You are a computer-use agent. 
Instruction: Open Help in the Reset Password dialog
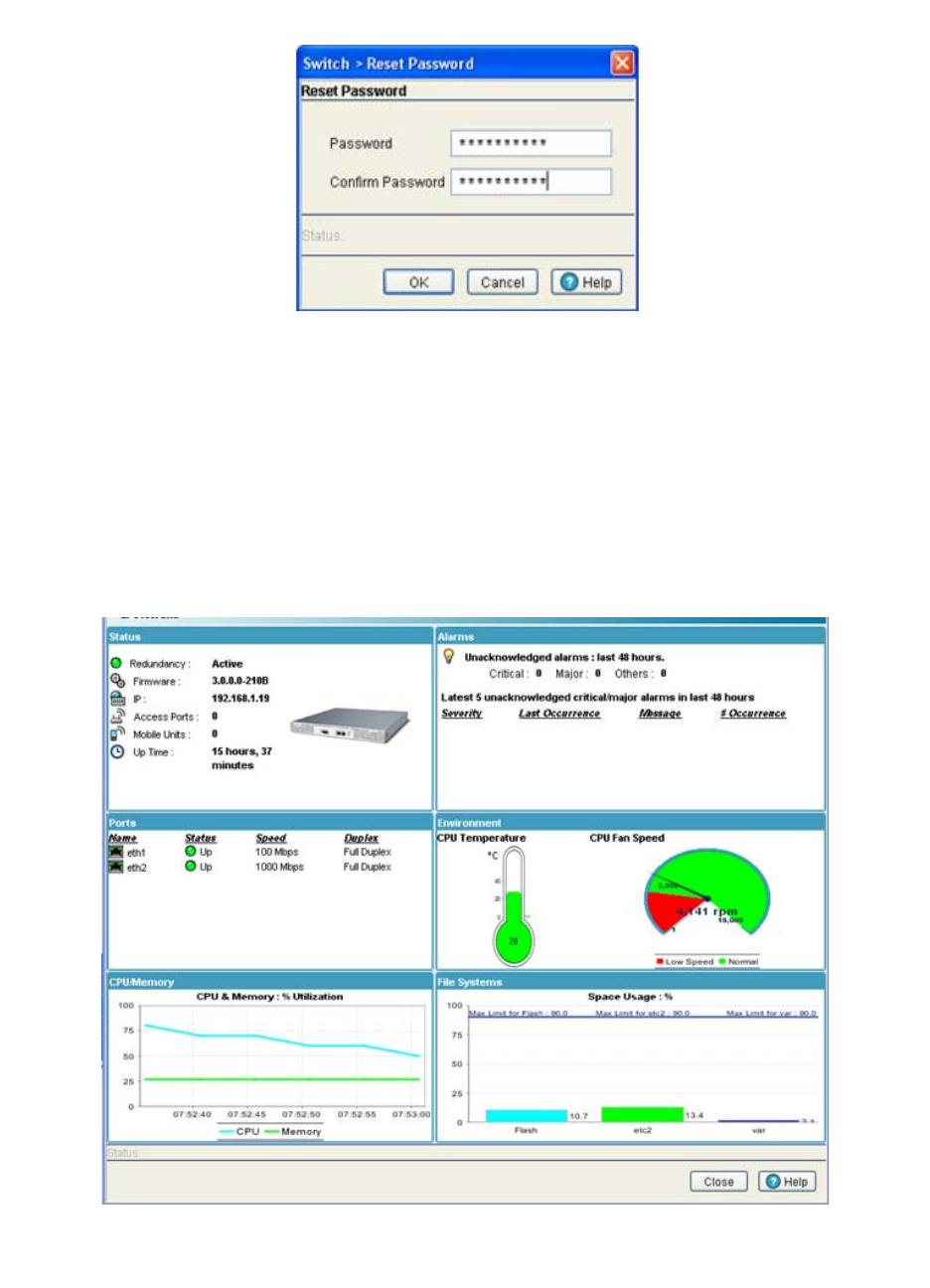click(586, 282)
